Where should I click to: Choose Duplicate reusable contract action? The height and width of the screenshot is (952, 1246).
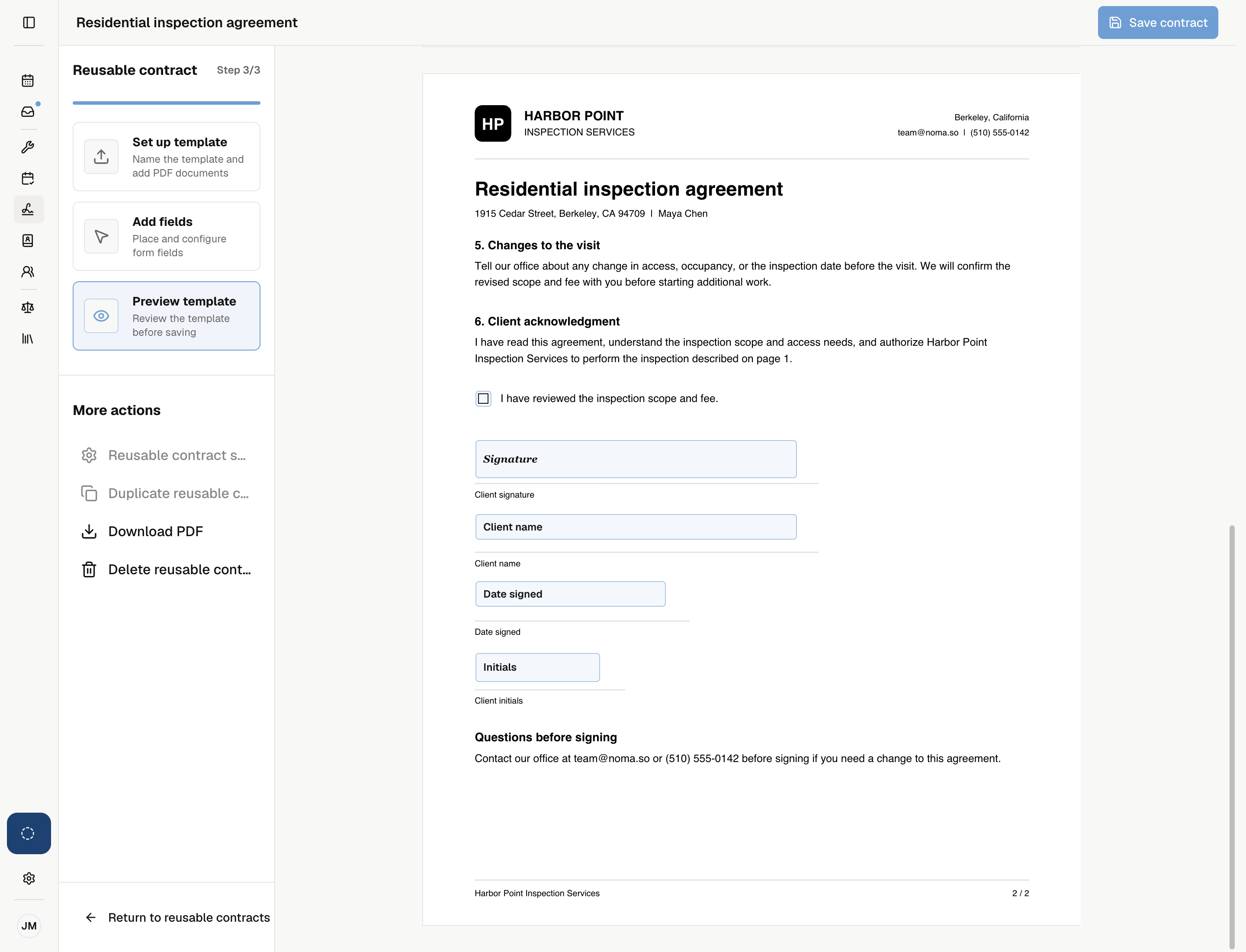pos(167,494)
